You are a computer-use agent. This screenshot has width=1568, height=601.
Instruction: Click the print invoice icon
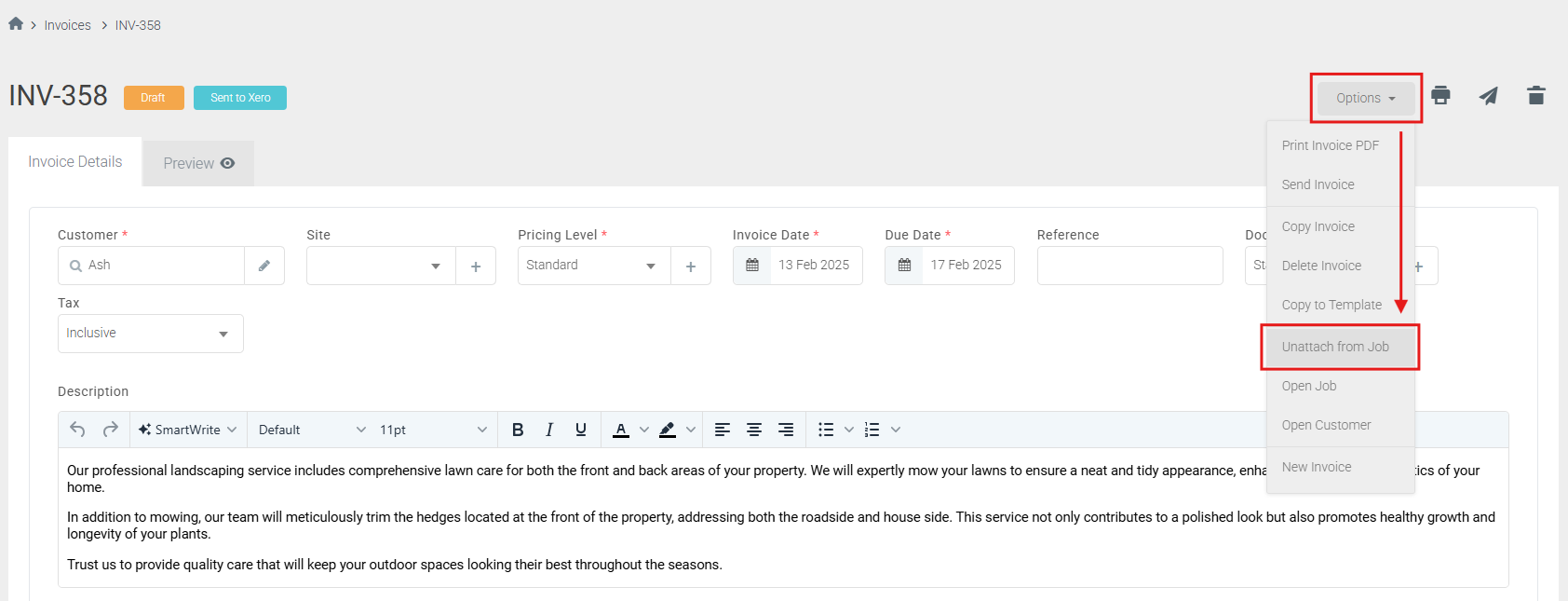click(x=1440, y=95)
